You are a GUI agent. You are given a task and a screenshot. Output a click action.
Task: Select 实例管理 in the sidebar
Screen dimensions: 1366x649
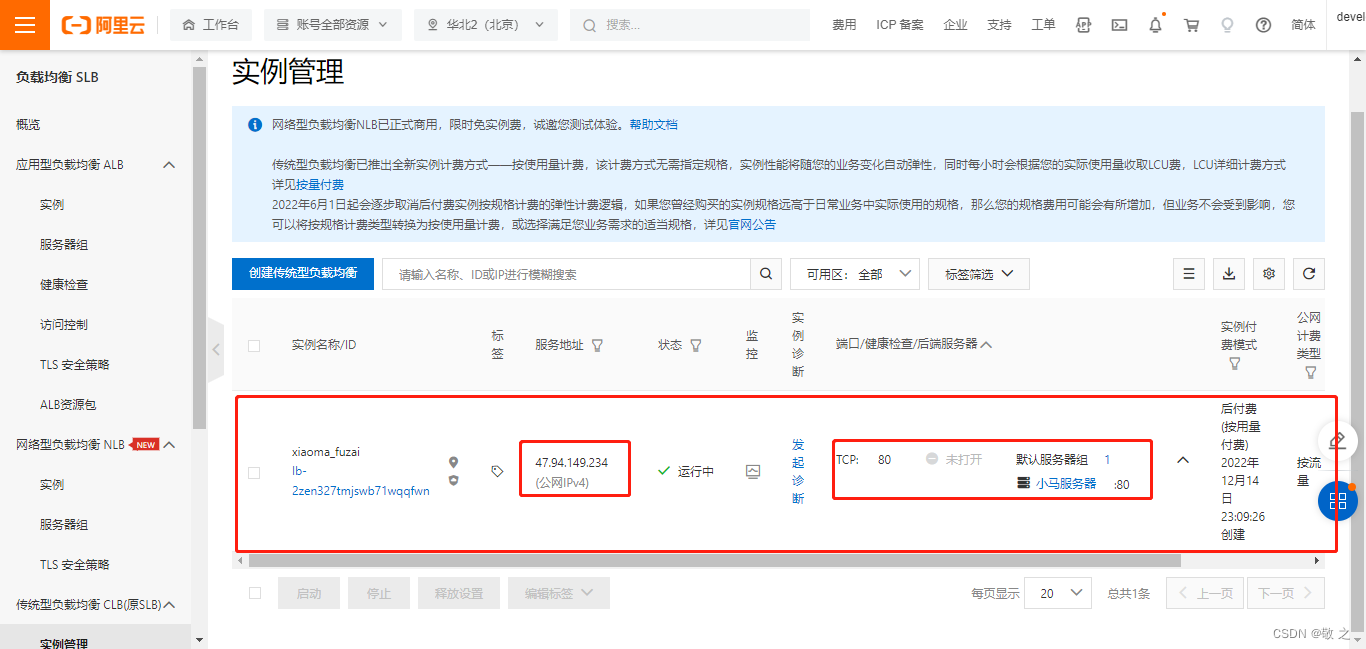pos(64,643)
